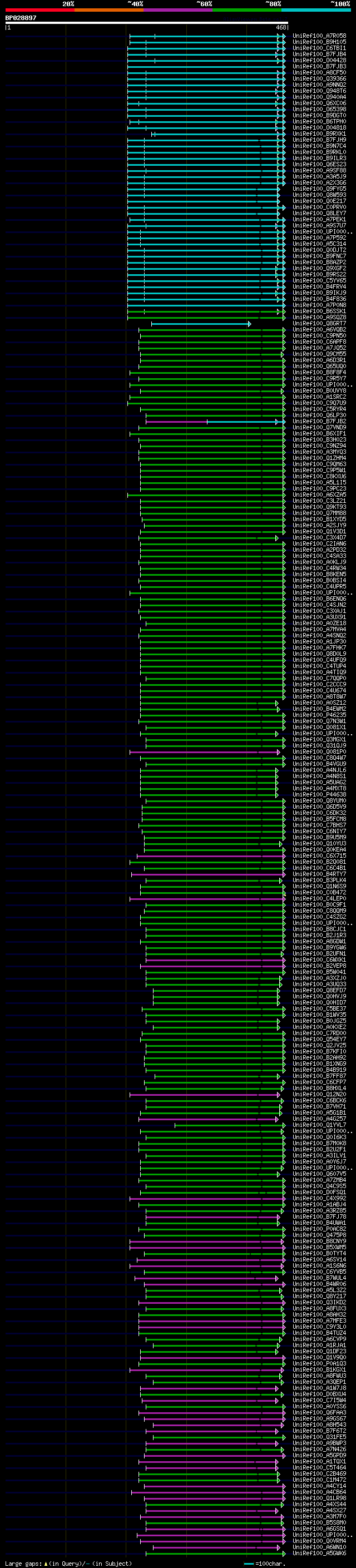Click the white query sequence bar
The image size is (356, 1568).
pos(147,23)
